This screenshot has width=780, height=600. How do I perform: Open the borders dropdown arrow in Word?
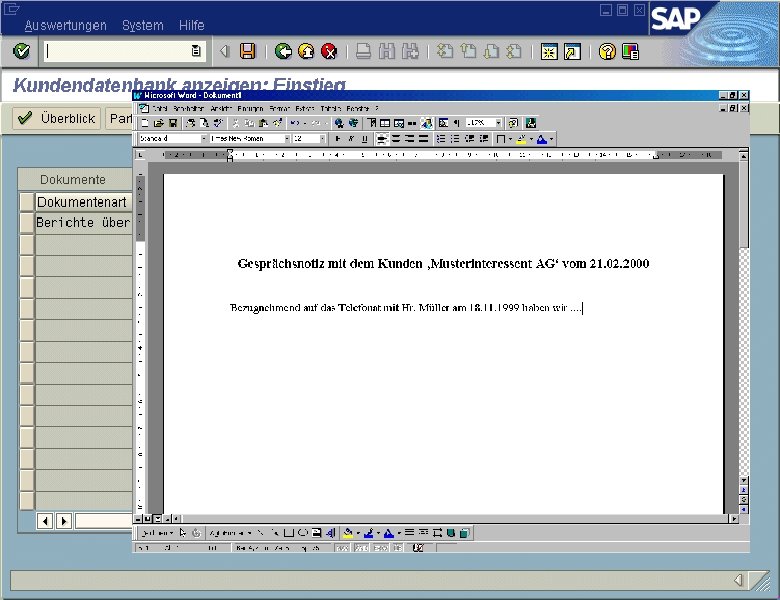pos(510,139)
